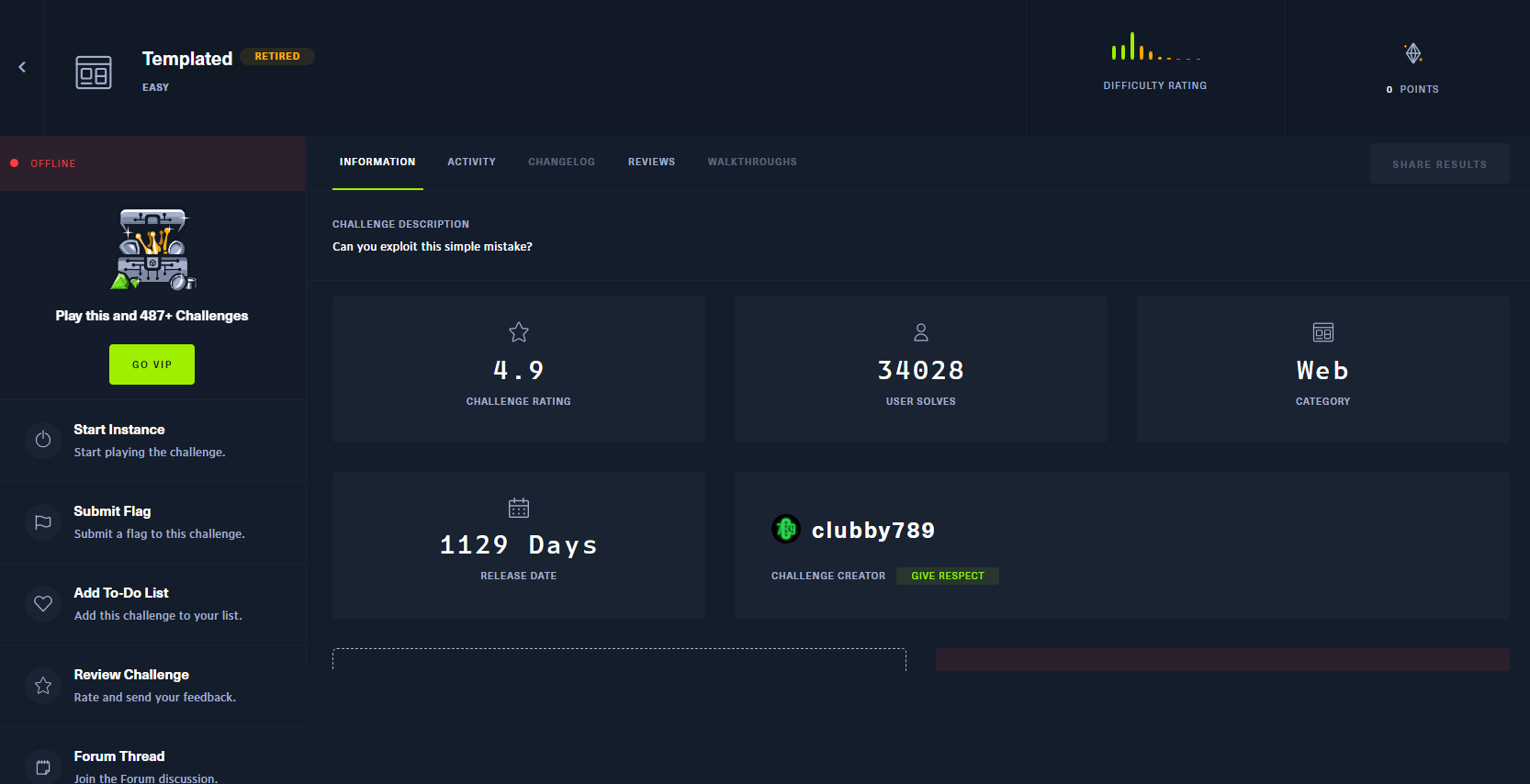Click the points diamond icon
1530x784 pixels.
click(x=1413, y=53)
